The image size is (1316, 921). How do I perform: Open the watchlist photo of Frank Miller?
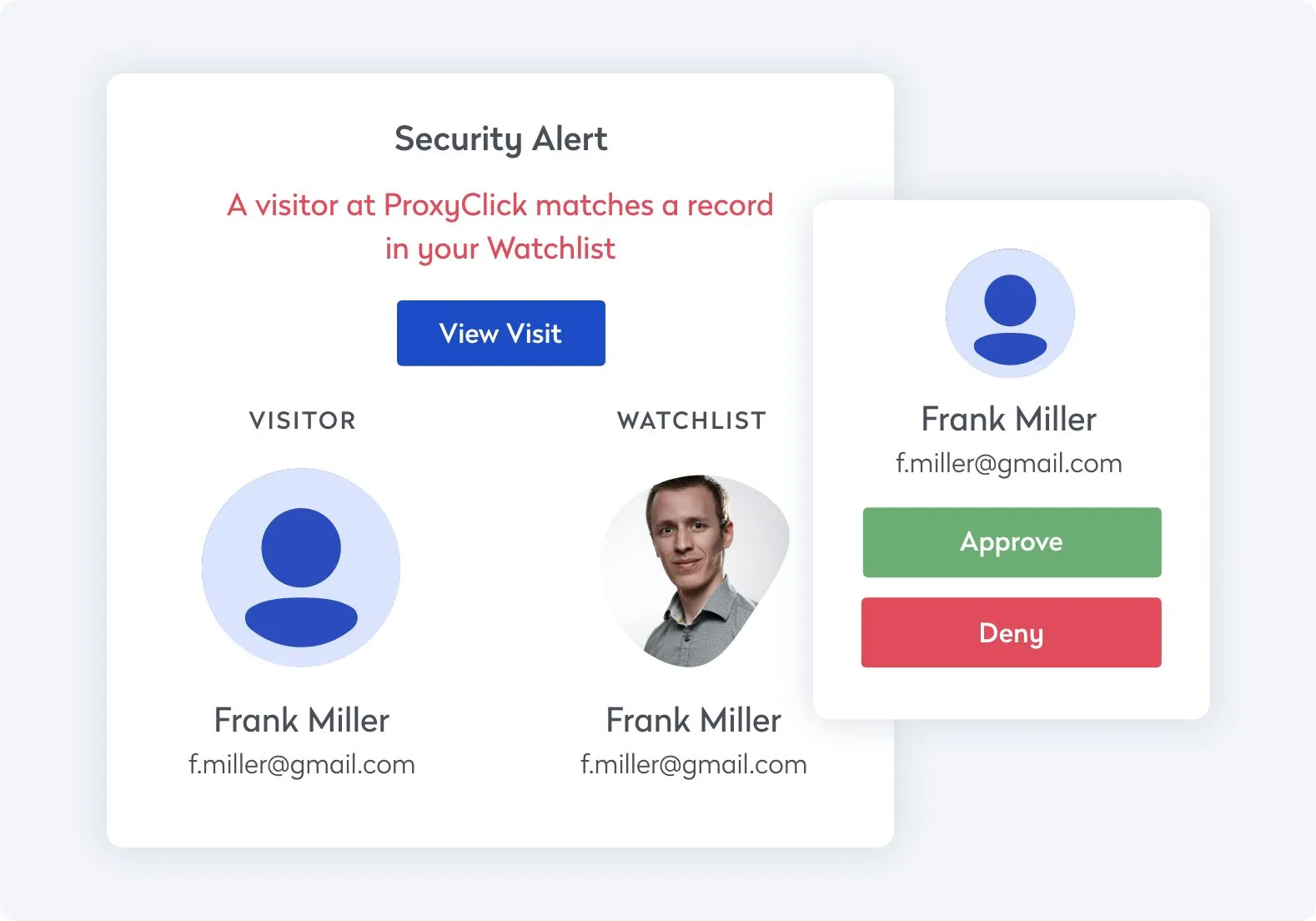(695, 570)
